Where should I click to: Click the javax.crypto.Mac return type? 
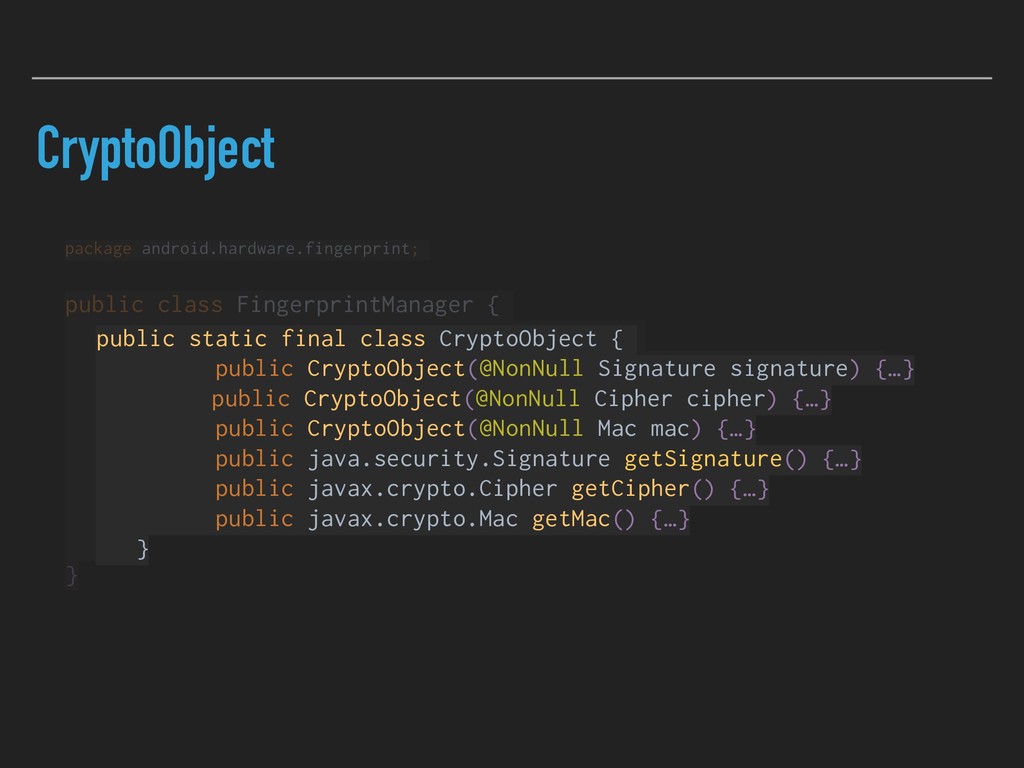[x=413, y=519]
